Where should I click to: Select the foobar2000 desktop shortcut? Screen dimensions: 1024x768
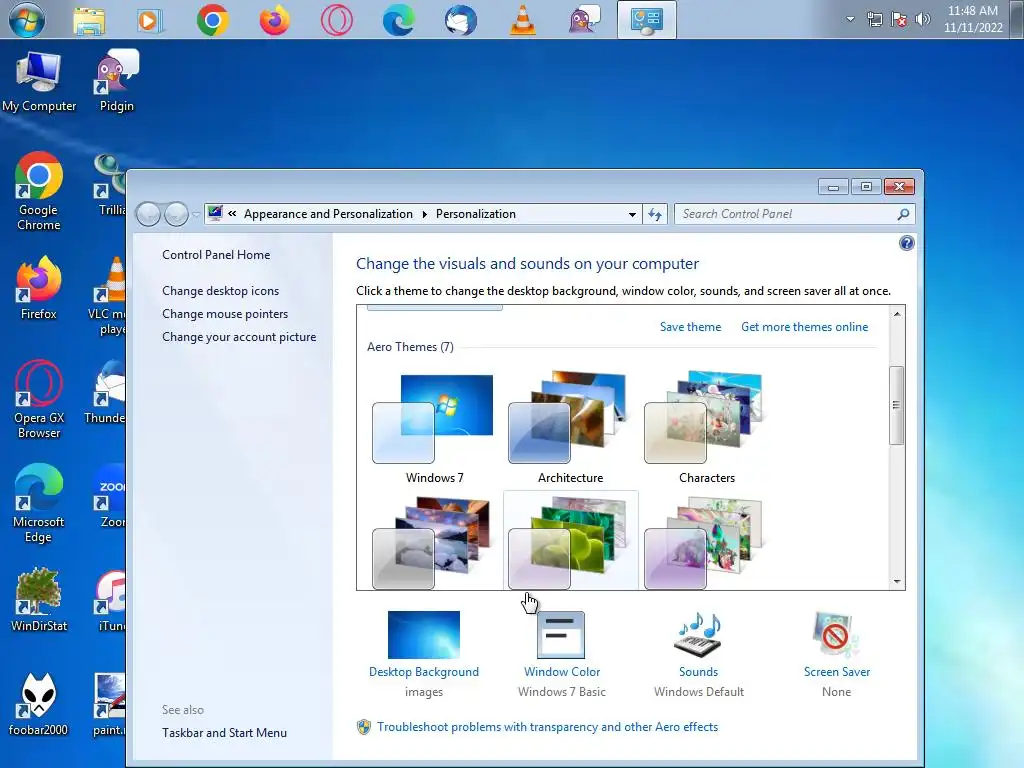(x=39, y=705)
